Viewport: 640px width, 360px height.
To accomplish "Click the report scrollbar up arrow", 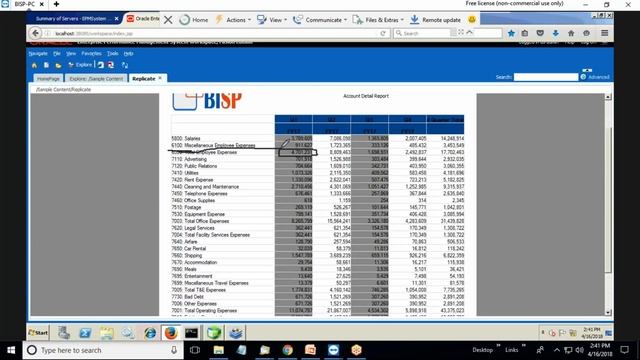I will click(608, 97).
